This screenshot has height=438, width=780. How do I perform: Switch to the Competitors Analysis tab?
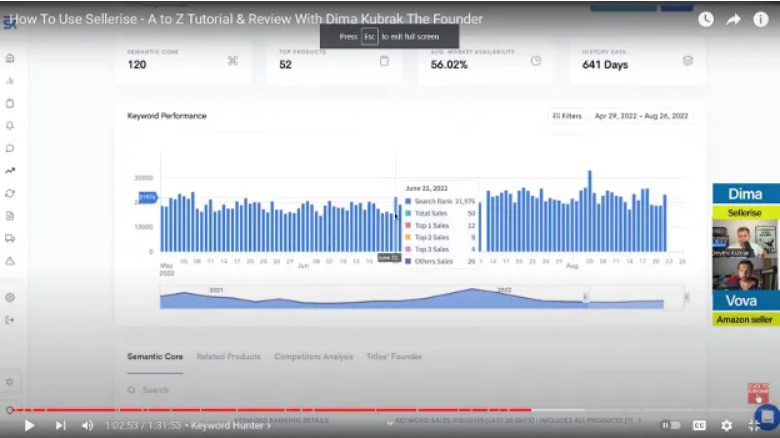click(313, 356)
